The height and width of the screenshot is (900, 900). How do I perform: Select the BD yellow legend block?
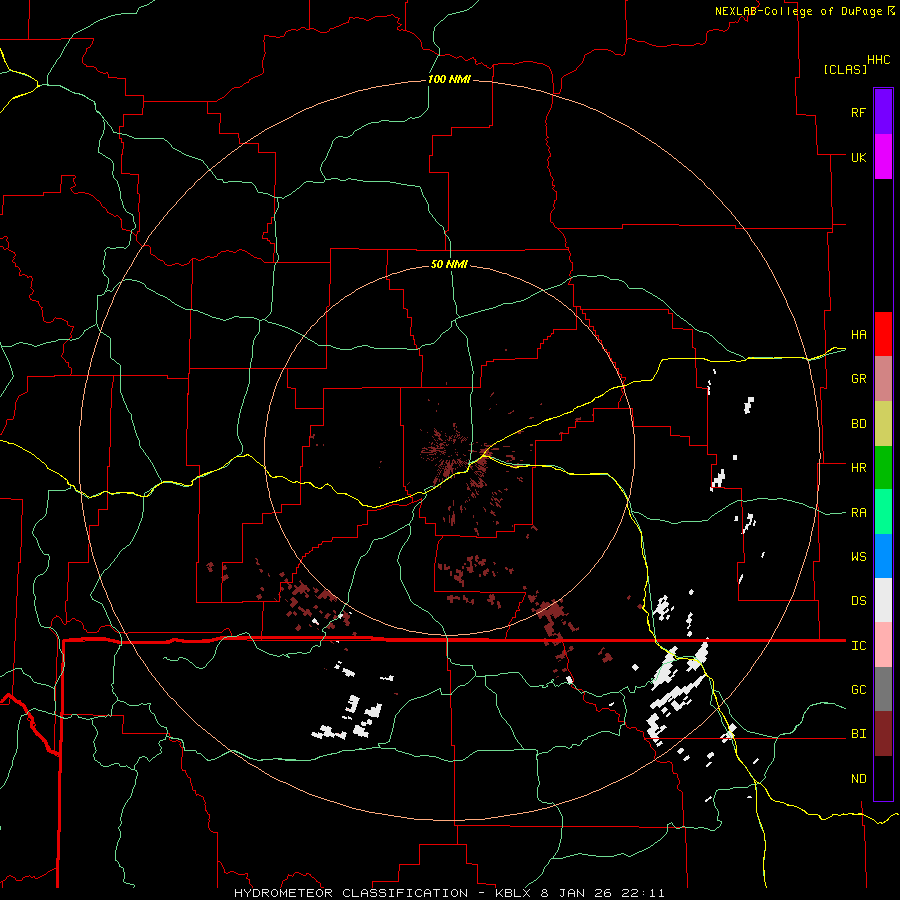pyautogui.click(x=883, y=423)
